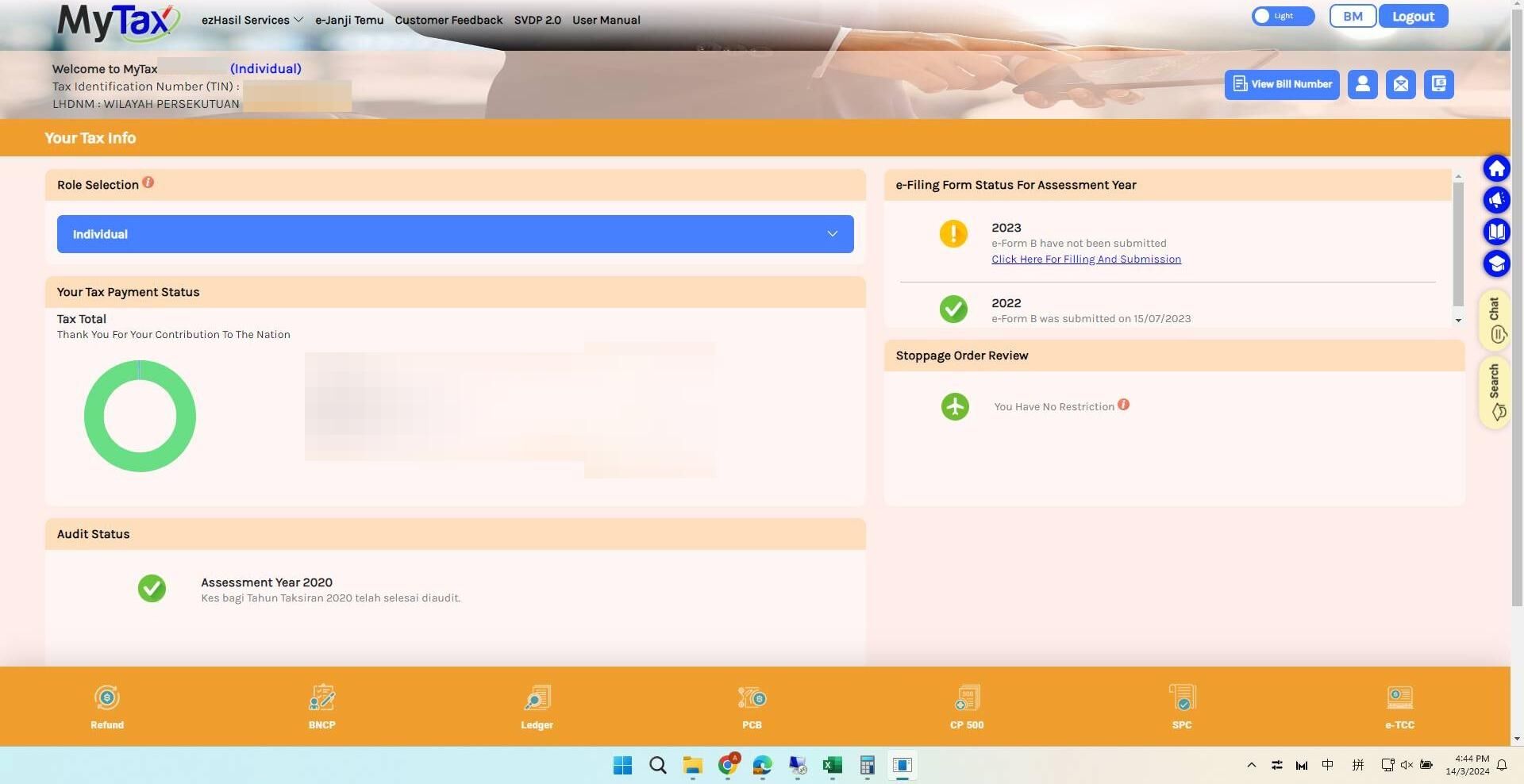The height and width of the screenshot is (784, 1524).
Task: Show hidden system tray icons chevron
Action: [x=1251, y=765]
